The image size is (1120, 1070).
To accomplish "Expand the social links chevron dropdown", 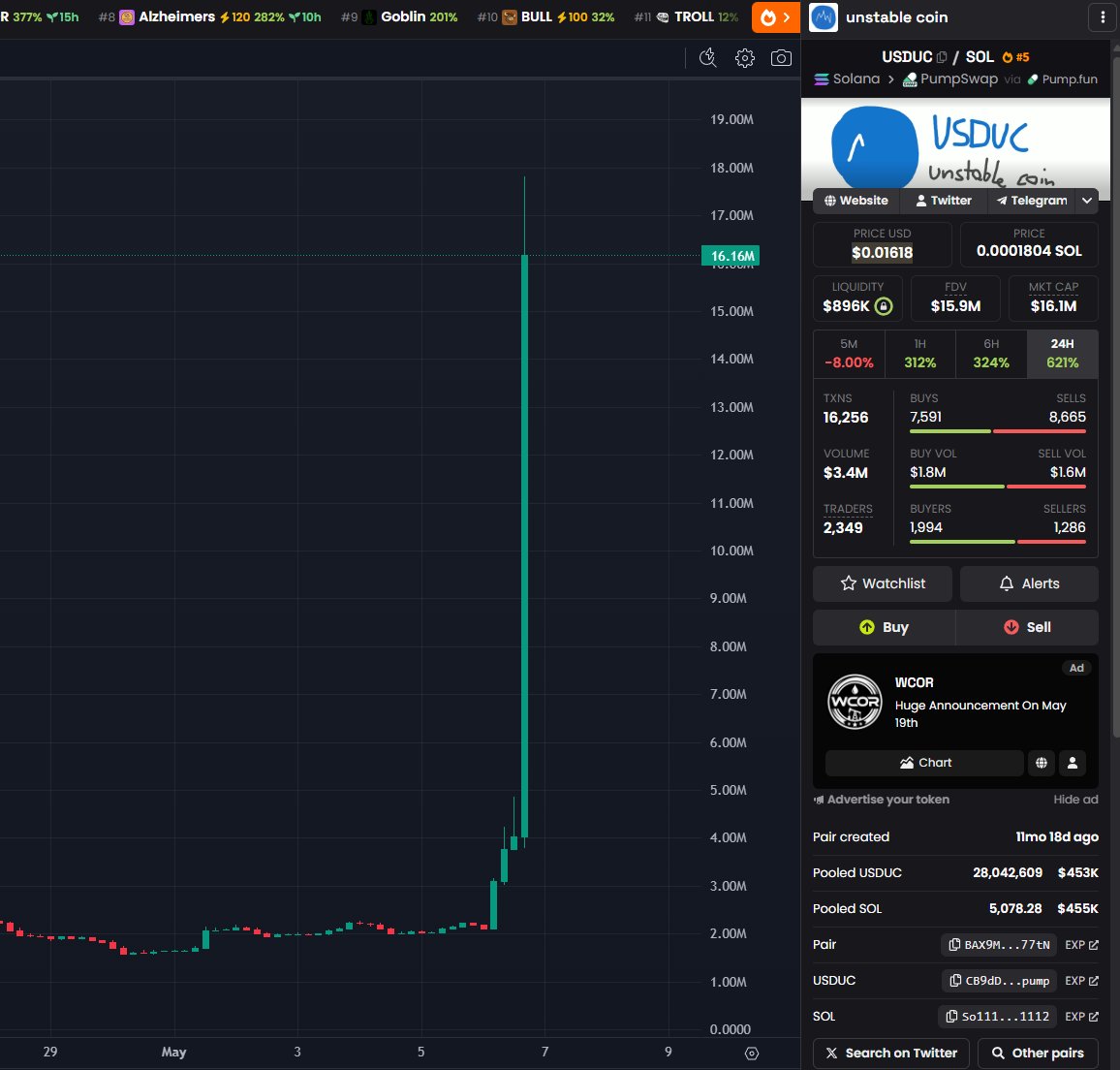I will point(1086,201).
